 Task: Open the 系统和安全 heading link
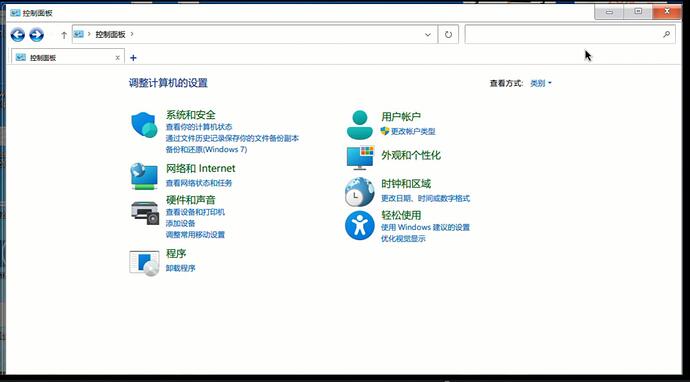[191, 115]
